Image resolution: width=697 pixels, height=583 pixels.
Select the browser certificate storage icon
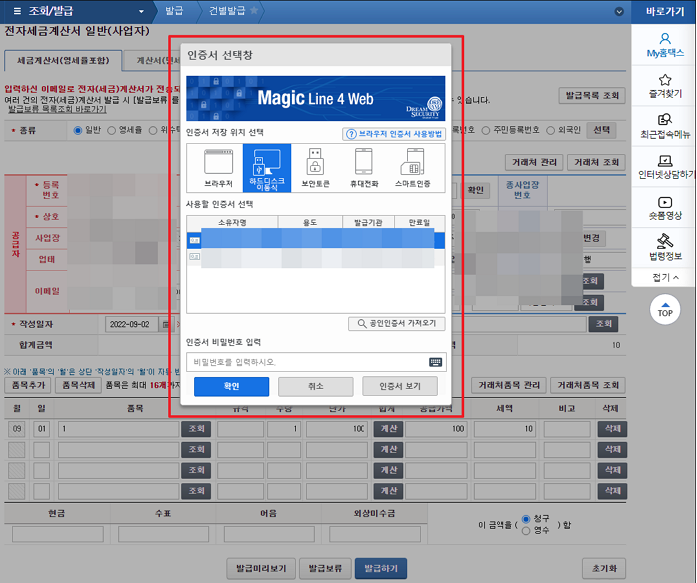[x=218, y=168]
